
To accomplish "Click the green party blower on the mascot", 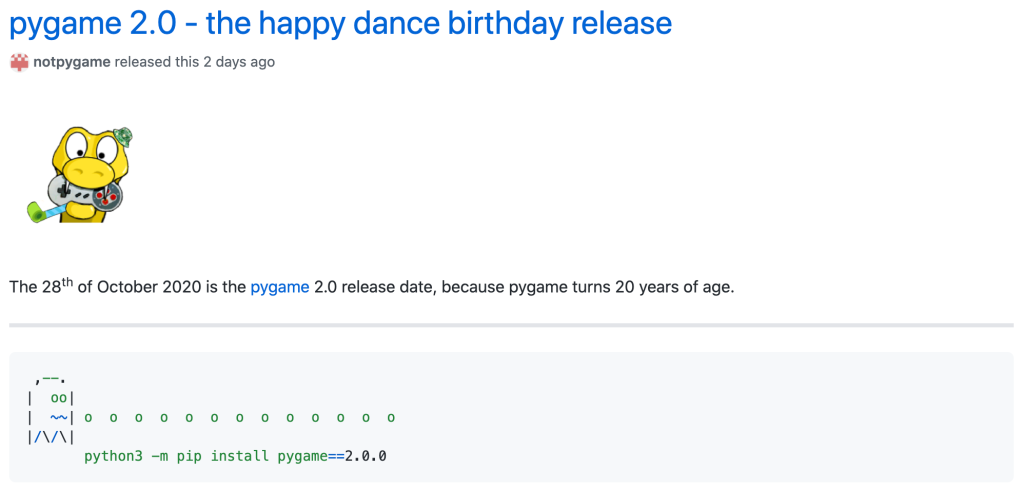I will pyautogui.click(x=40, y=211).
